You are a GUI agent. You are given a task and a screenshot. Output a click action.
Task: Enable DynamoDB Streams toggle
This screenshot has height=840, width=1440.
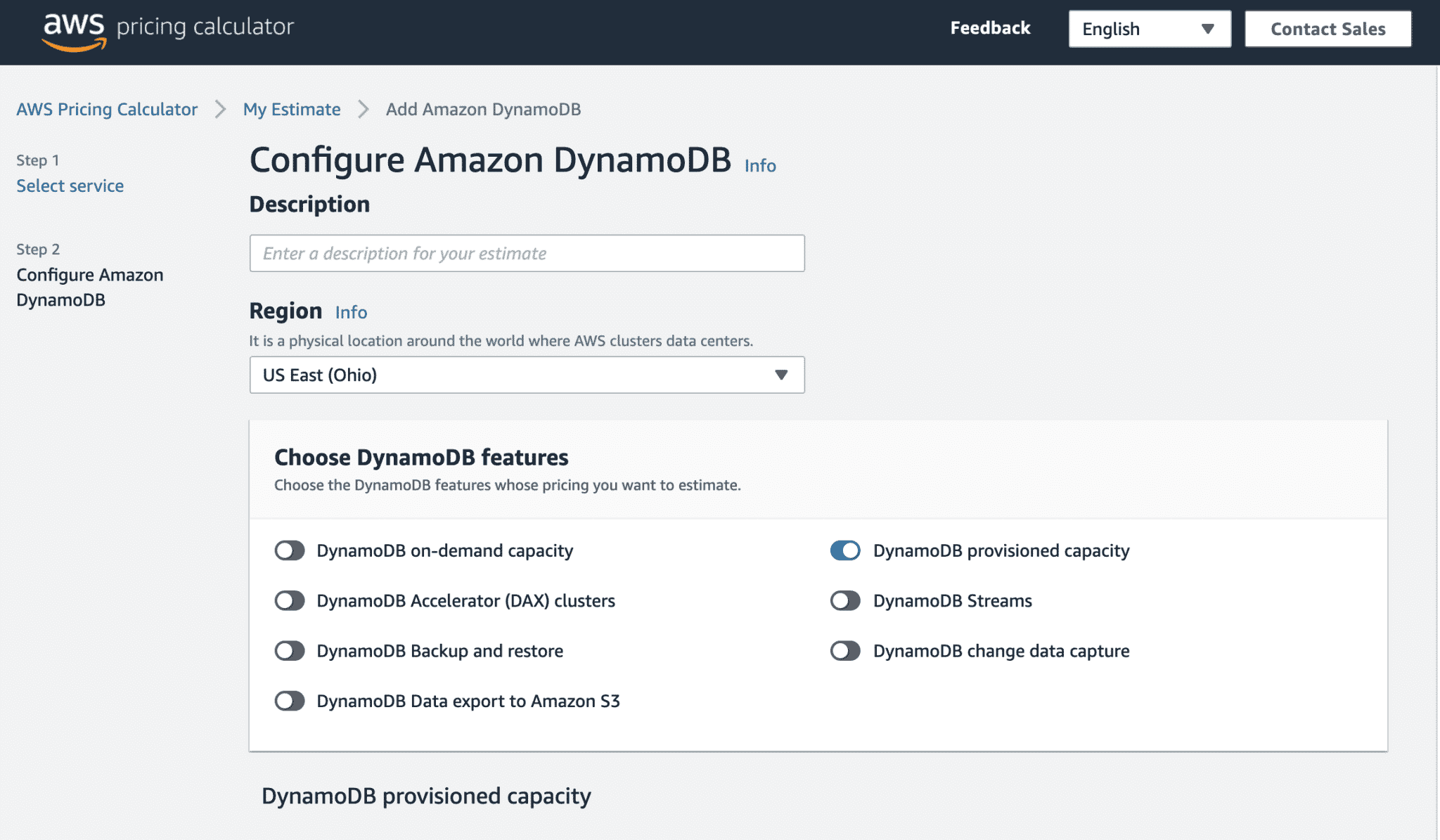[846, 600]
